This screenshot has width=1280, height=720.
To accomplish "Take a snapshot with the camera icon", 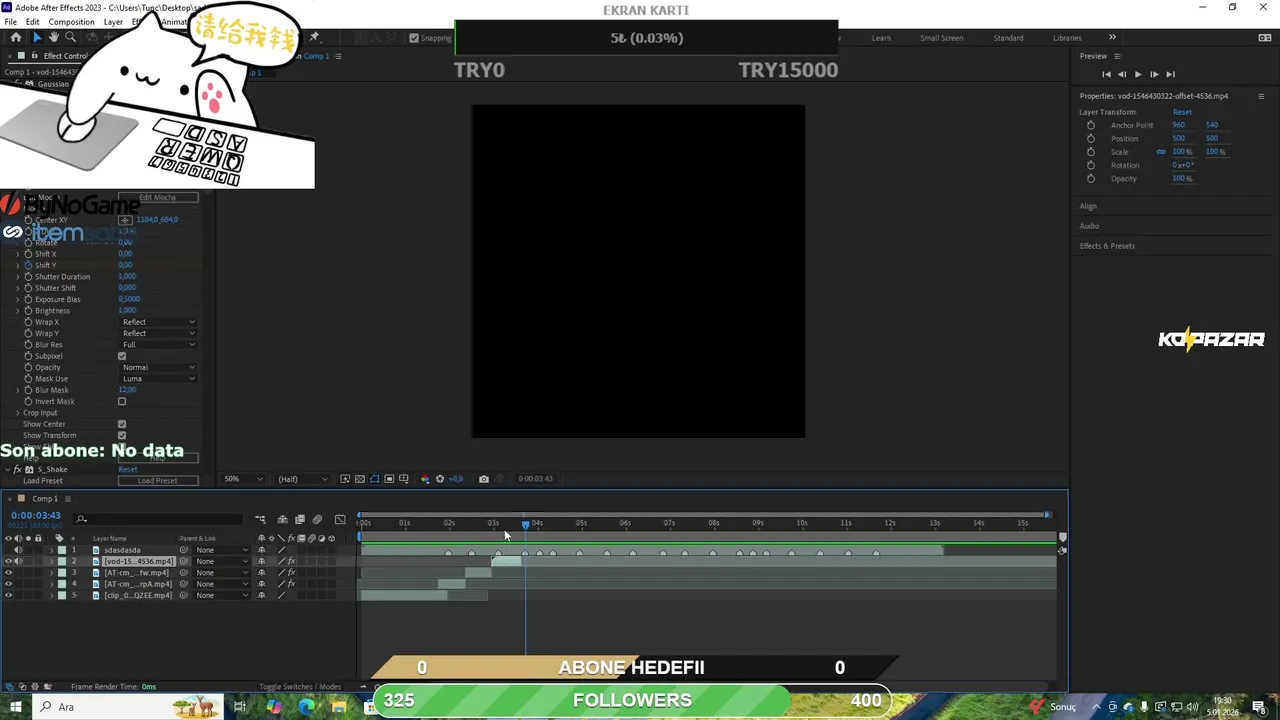I will coord(484,479).
